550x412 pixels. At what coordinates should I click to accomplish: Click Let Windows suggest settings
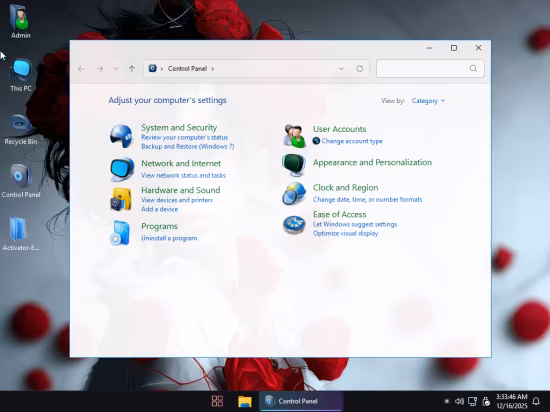click(x=355, y=224)
